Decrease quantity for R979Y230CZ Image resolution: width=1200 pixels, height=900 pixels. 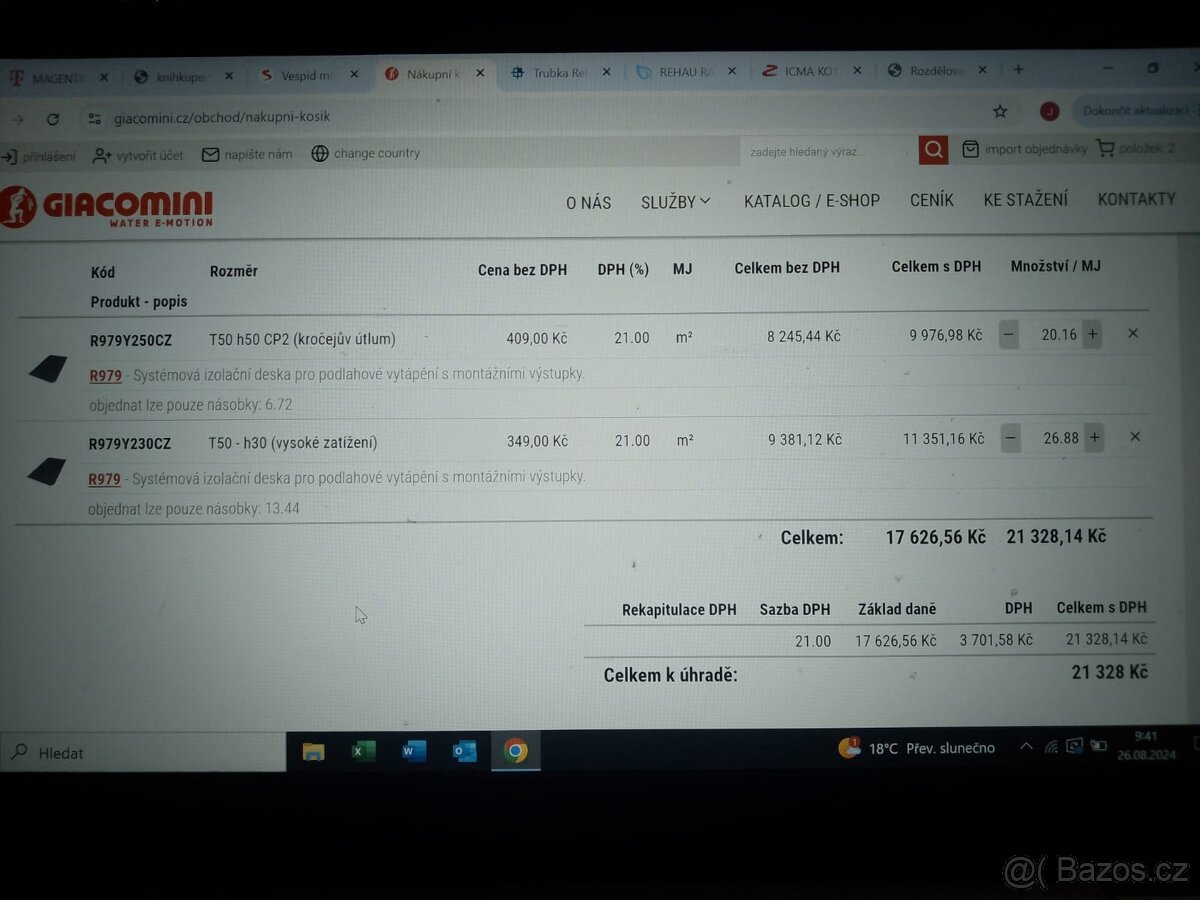point(1011,437)
